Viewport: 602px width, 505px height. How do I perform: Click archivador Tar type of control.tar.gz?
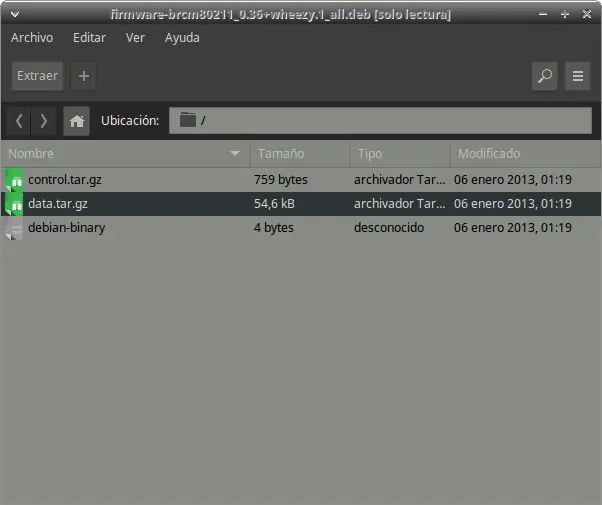pyautogui.click(x=400, y=180)
